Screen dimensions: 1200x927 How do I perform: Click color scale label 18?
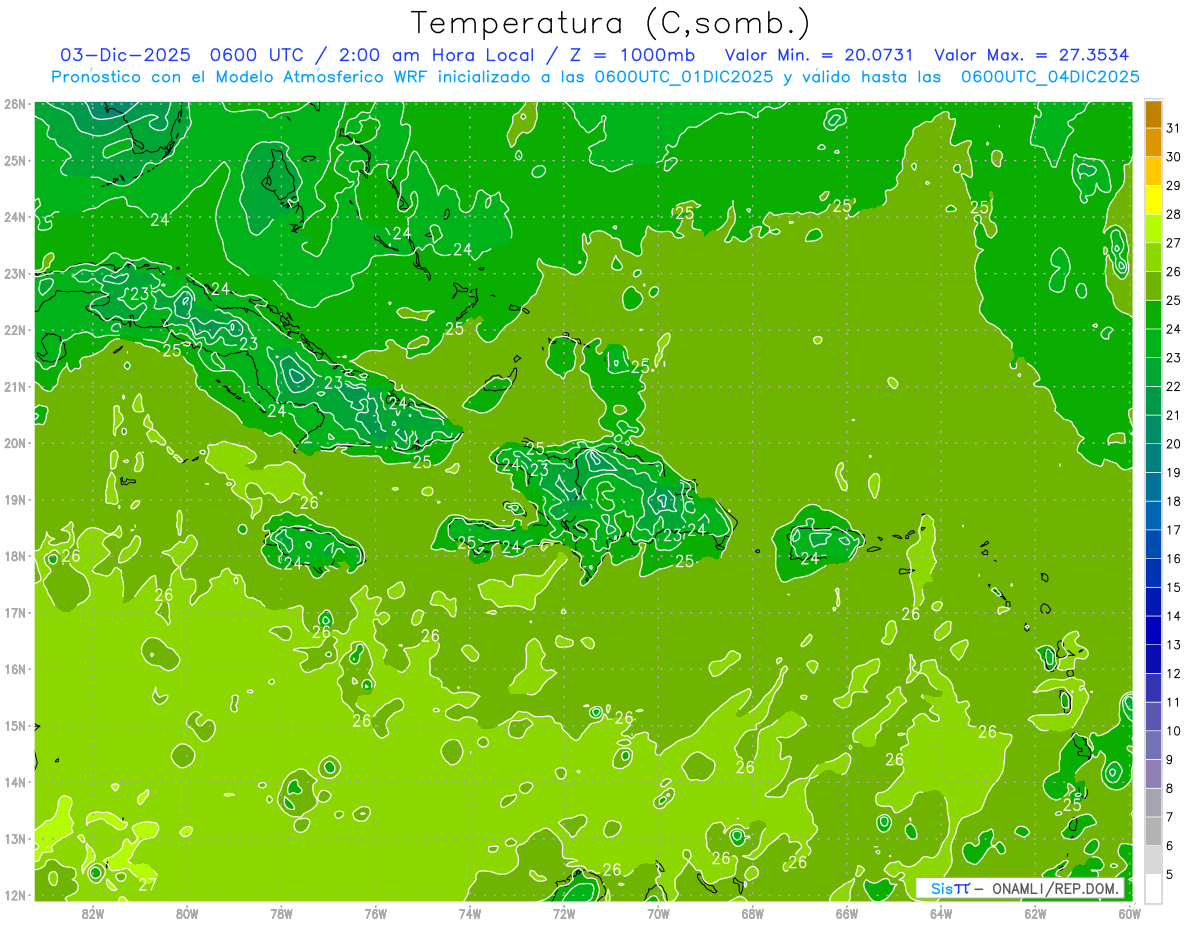[x=1174, y=501]
